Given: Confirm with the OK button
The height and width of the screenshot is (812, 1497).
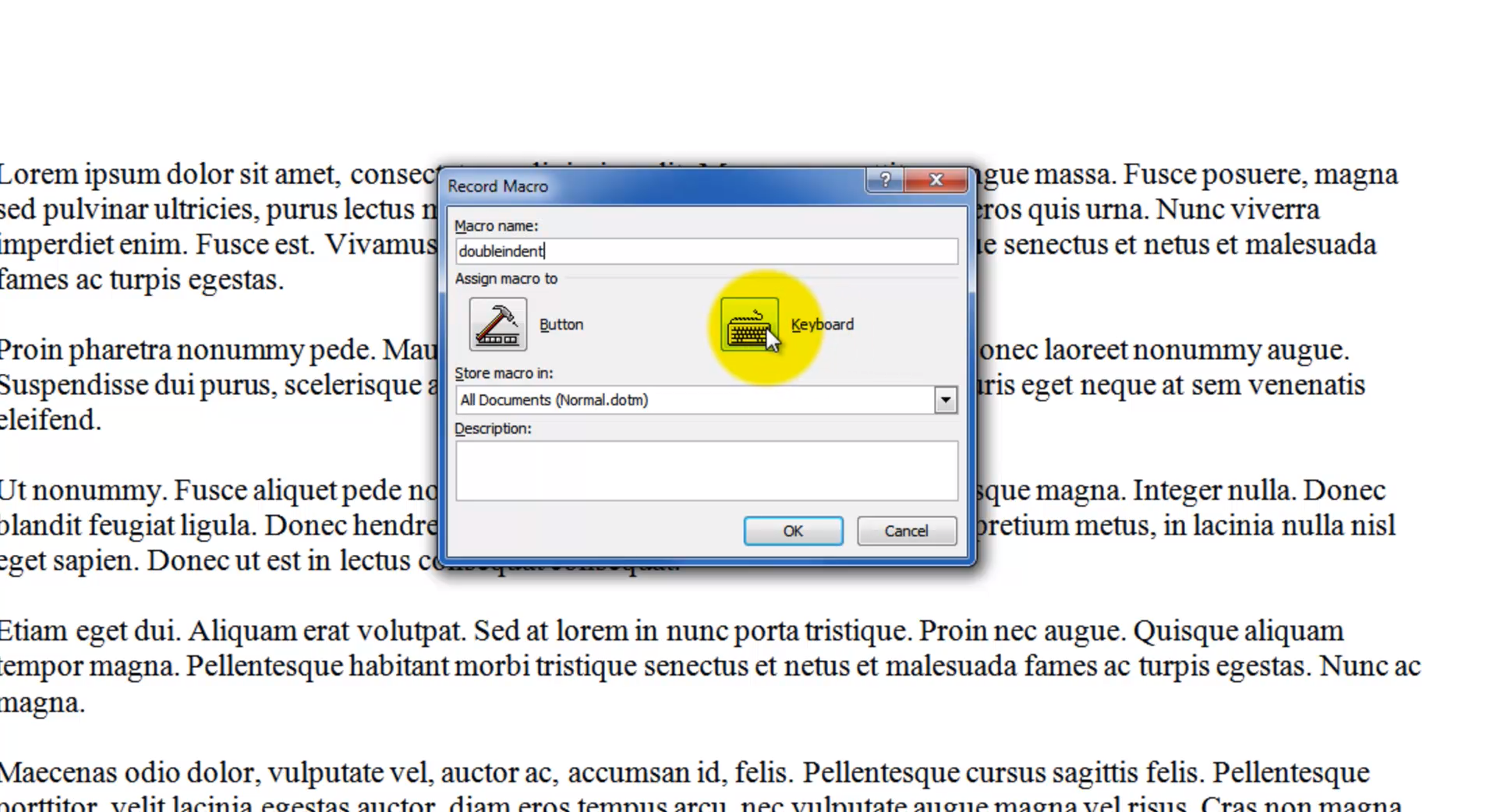Looking at the screenshot, I should (x=793, y=531).
